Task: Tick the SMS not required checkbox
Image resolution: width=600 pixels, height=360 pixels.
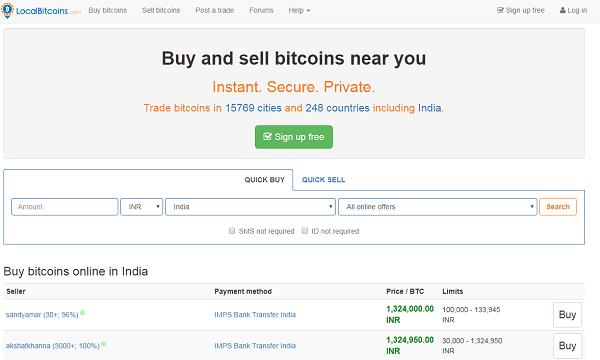Action: click(232, 231)
